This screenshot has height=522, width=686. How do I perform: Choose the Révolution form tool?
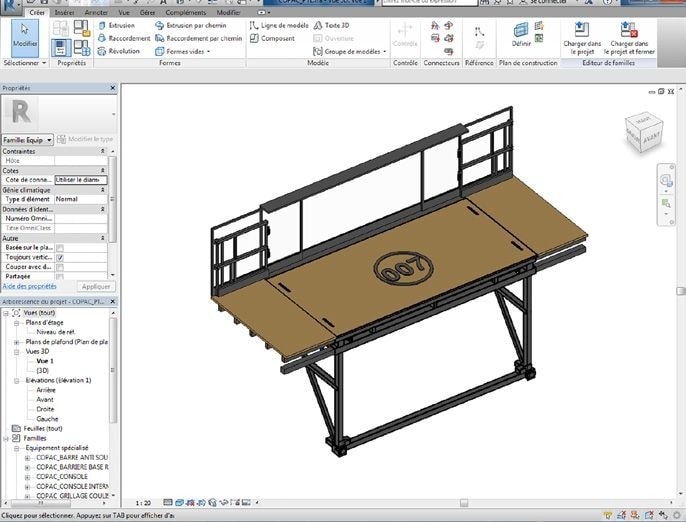[x=123, y=50]
